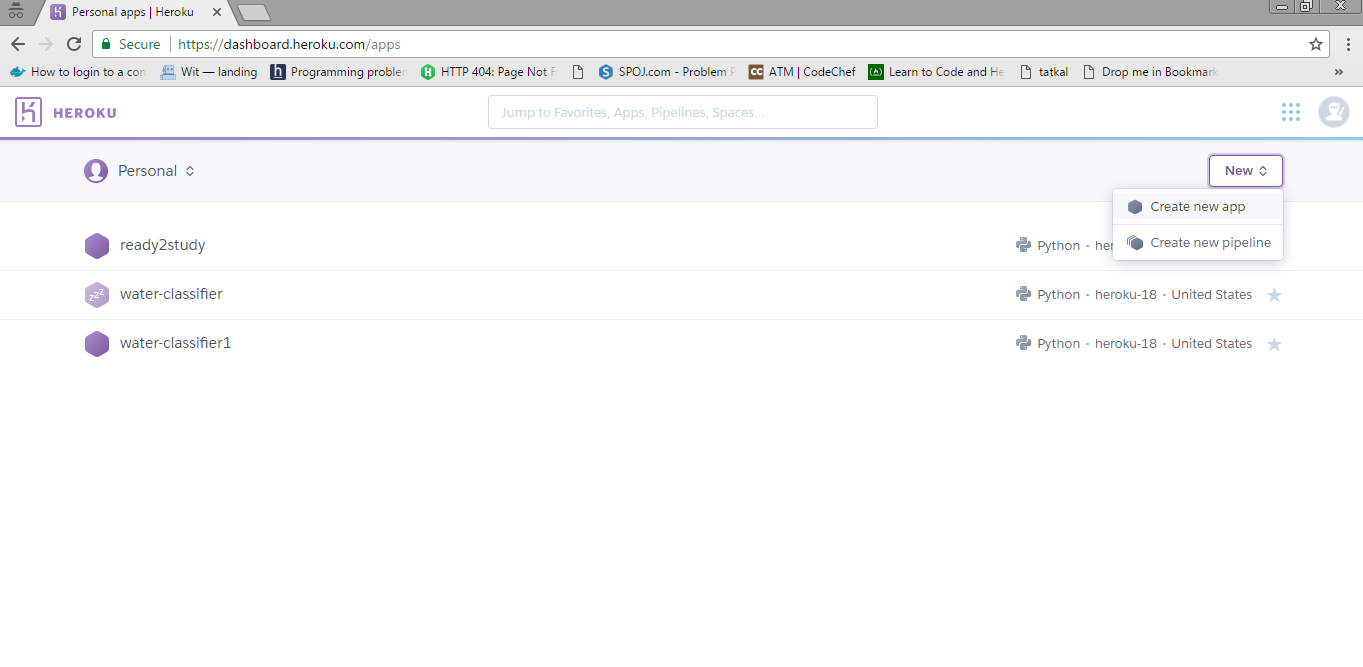Image resolution: width=1363 pixels, height=667 pixels.
Task: Open the 'How to login to a con' bookmark
Action: (x=78, y=72)
